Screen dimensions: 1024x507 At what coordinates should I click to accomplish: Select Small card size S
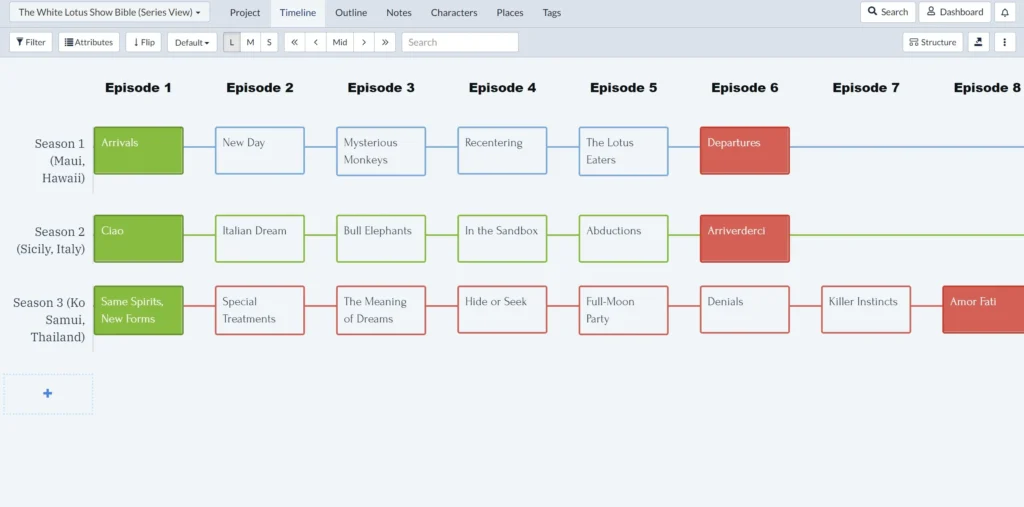tap(269, 42)
